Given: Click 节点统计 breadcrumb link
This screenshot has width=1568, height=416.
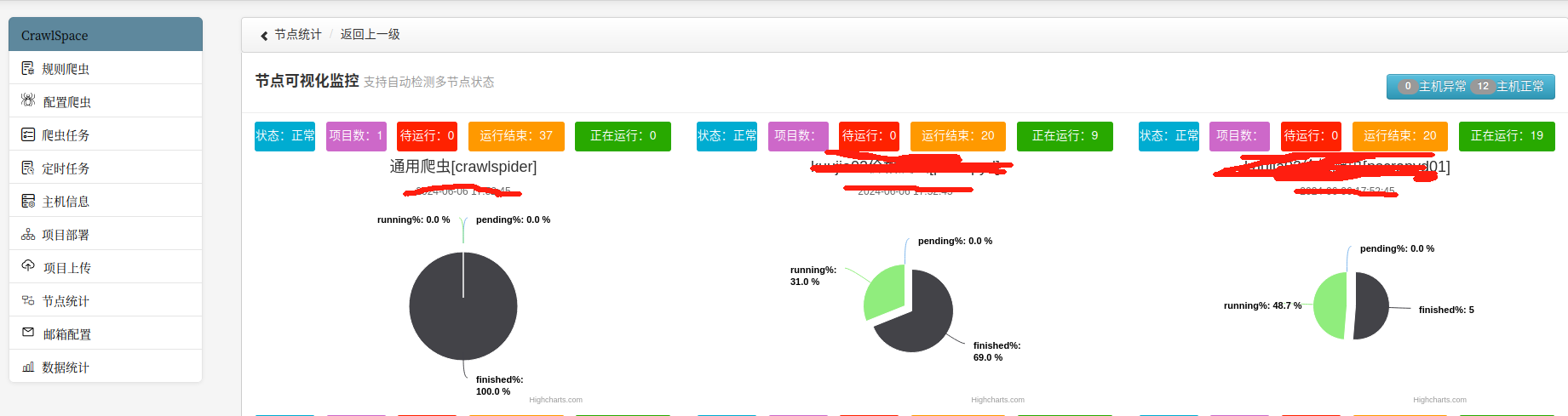Looking at the screenshot, I should (298, 35).
